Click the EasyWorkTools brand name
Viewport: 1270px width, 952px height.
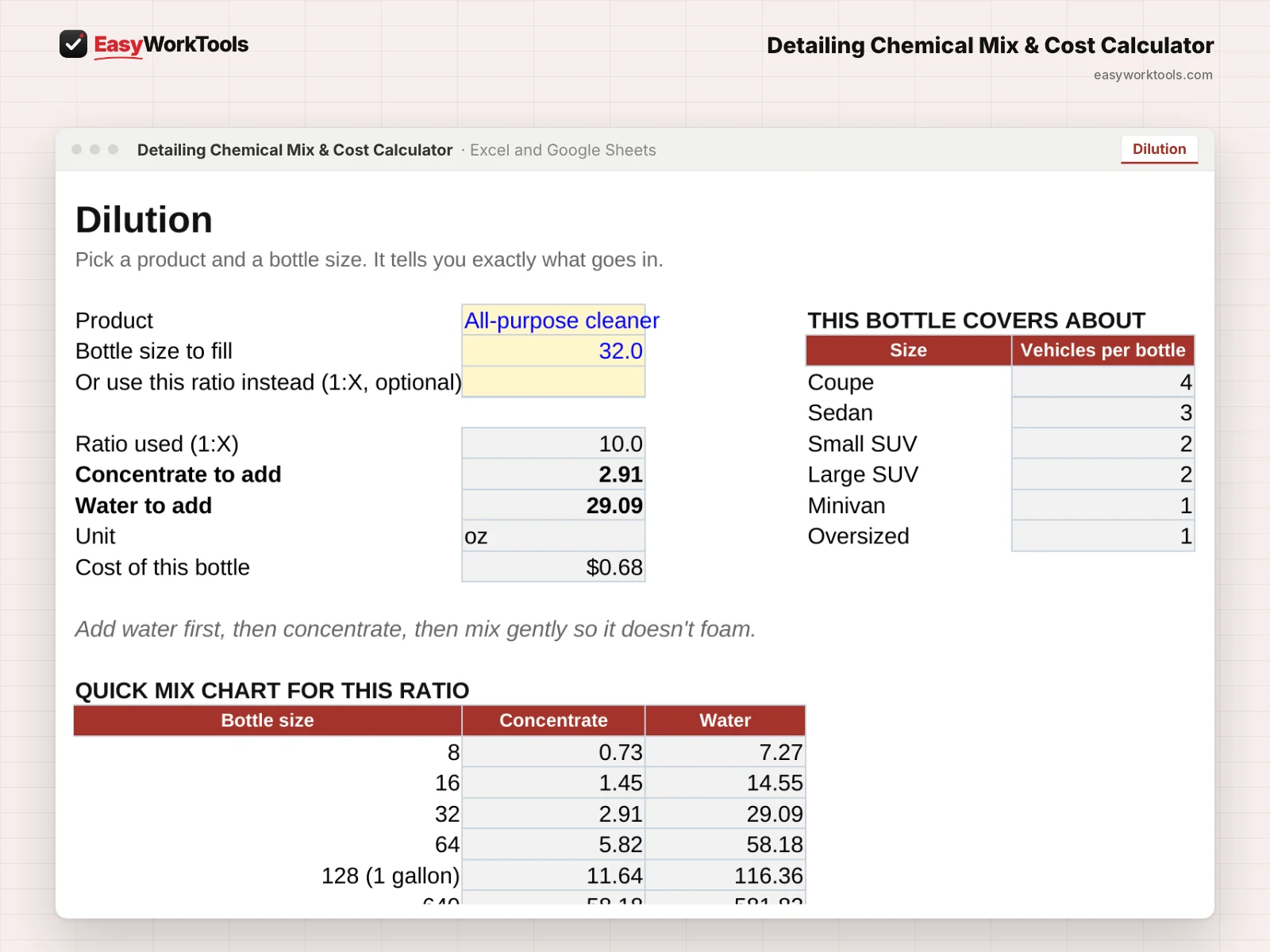[x=171, y=44]
